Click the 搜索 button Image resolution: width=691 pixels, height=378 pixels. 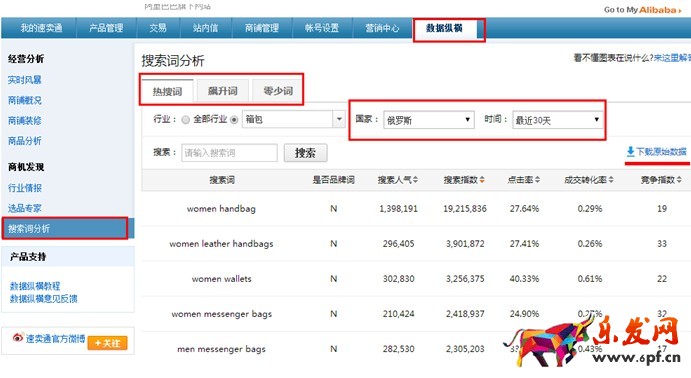[305, 153]
